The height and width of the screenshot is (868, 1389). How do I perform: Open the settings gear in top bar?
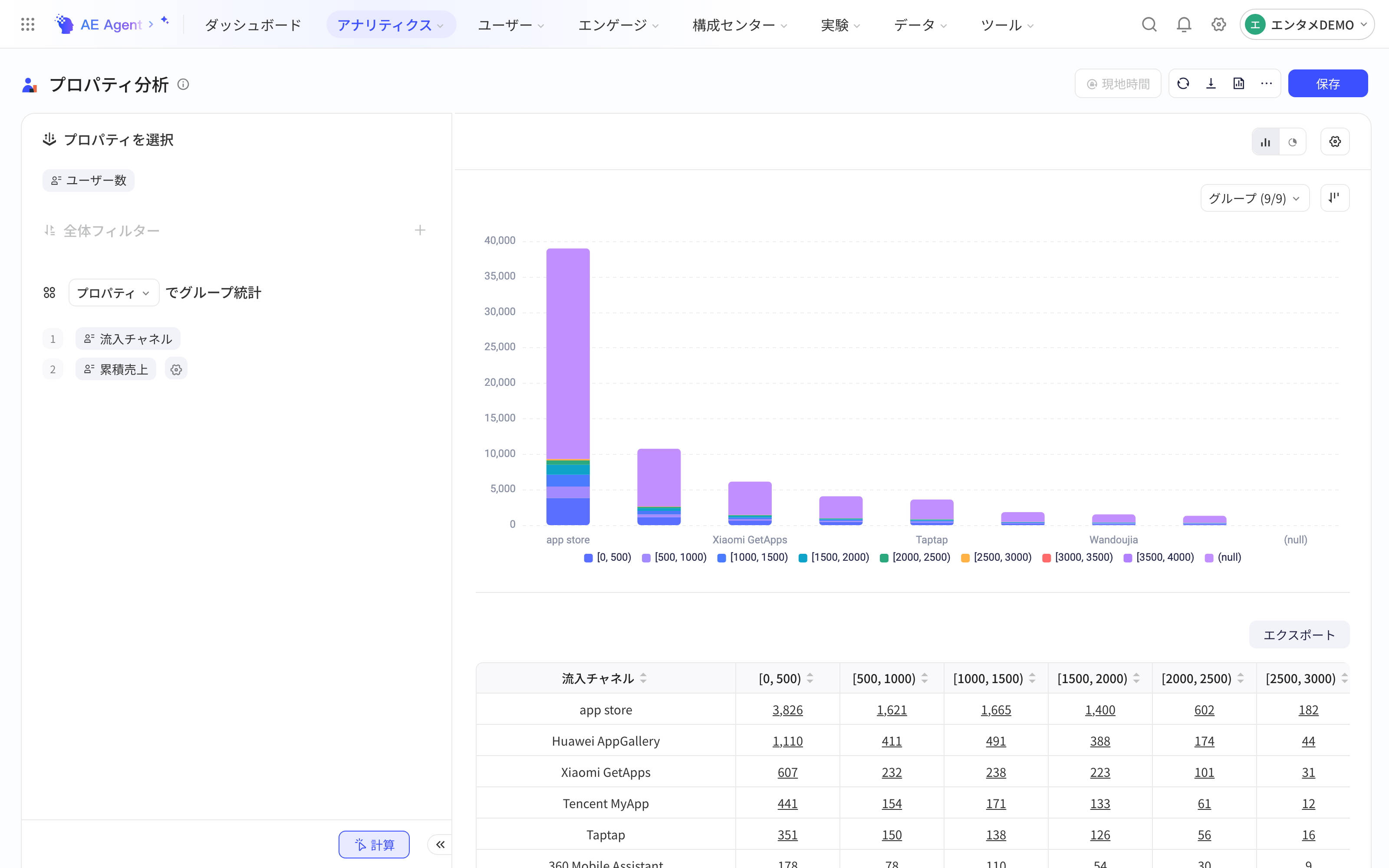pyautogui.click(x=1218, y=25)
